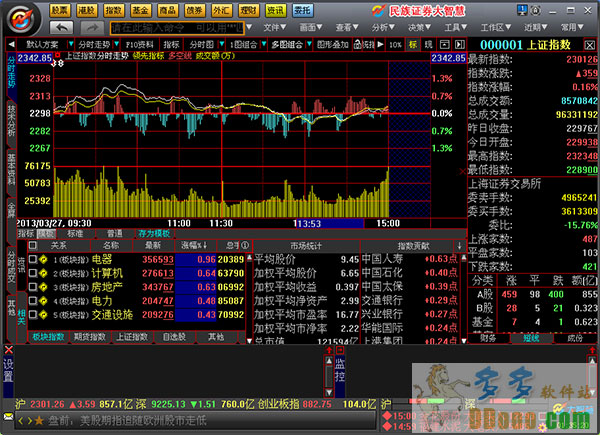Tick the header checkbox beside 关系
The image size is (600, 435).
(33, 245)
